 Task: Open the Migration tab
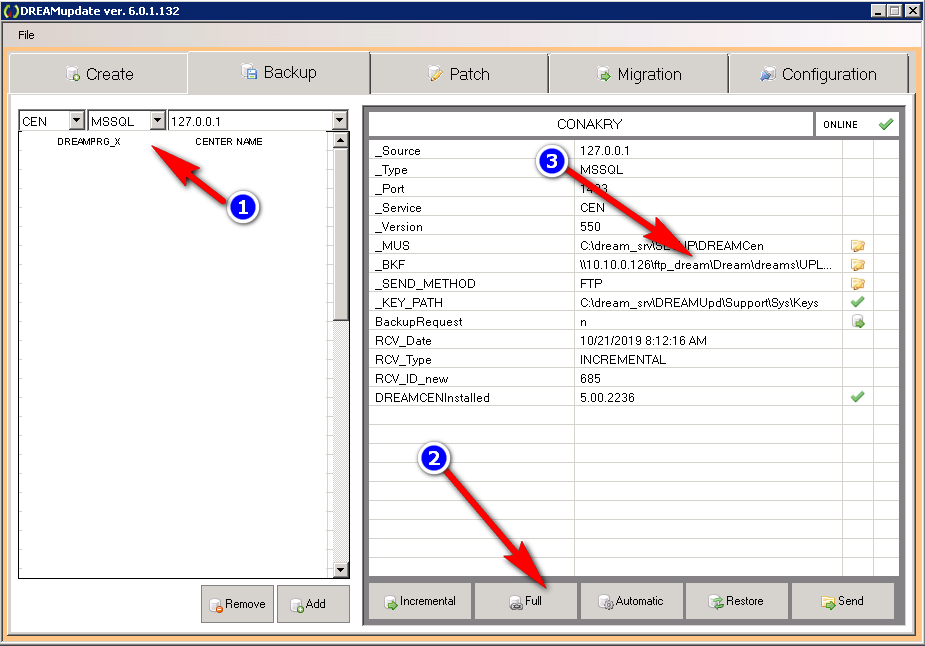(x=639, y=74)
